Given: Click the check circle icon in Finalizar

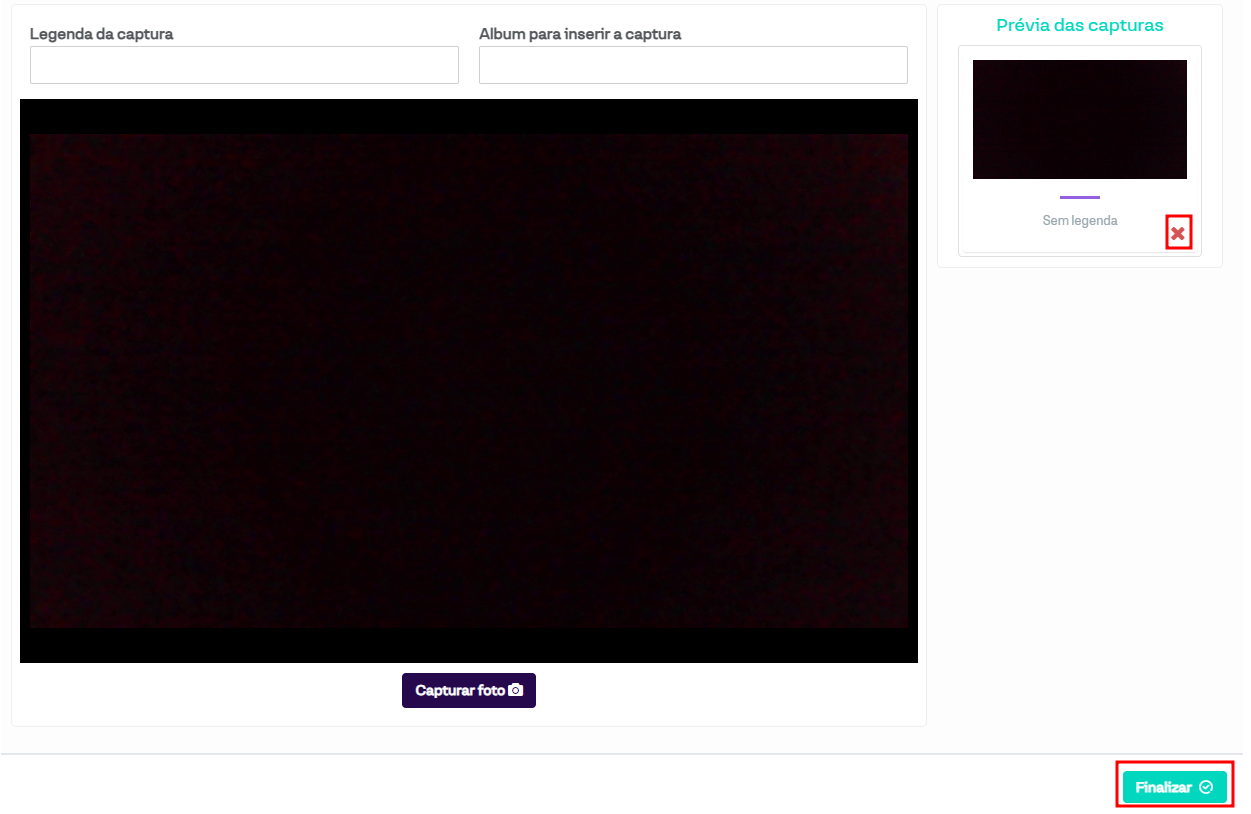Looking at the screenshot, I should click(x=1206, y=787).
